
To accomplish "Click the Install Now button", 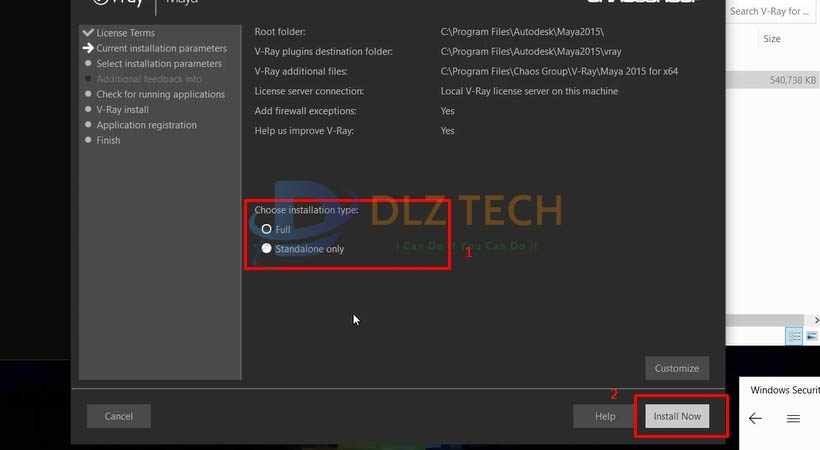I will click(677, 416).
